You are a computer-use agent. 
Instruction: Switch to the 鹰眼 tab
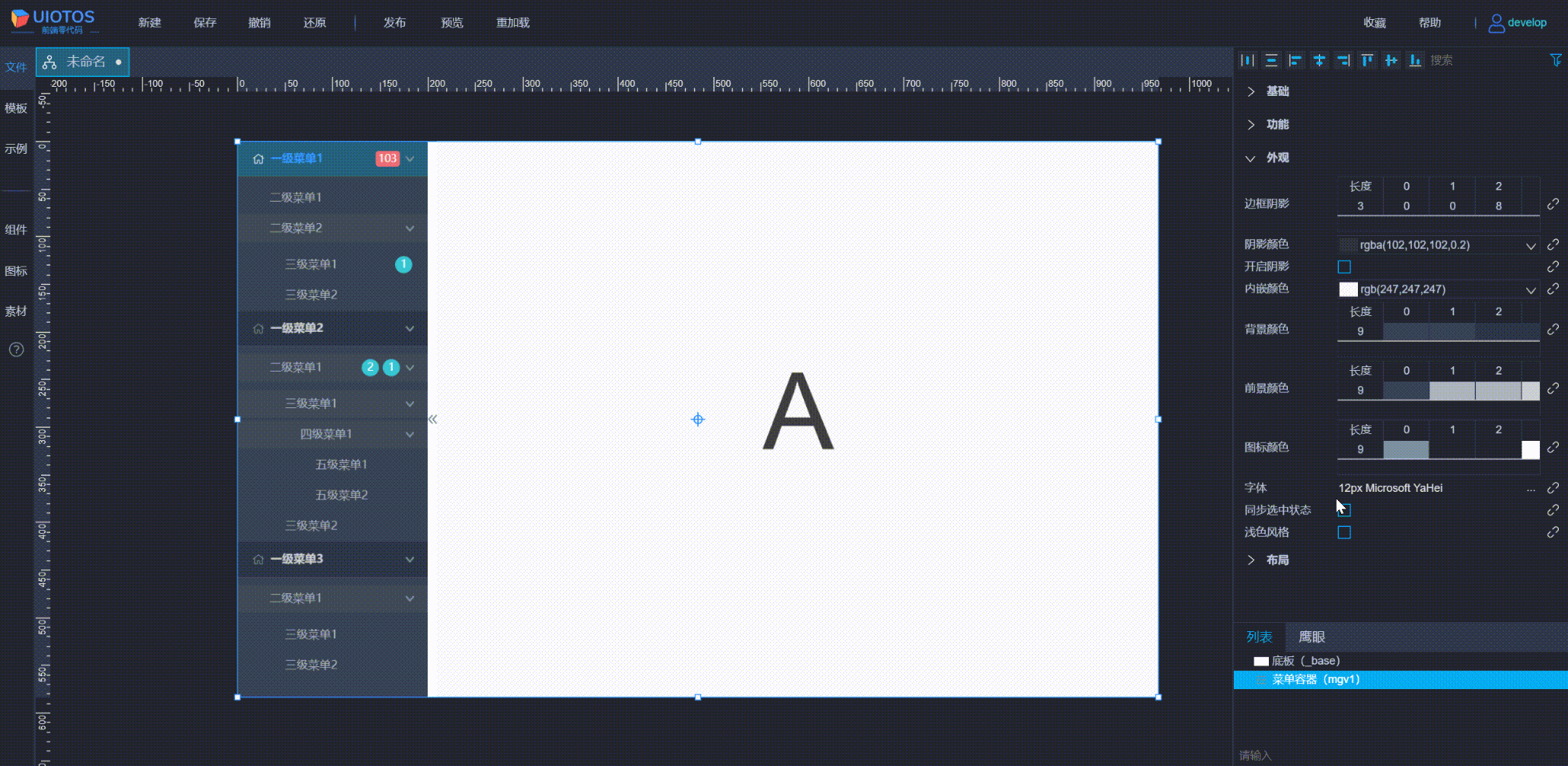click(x=1314, y=637)
